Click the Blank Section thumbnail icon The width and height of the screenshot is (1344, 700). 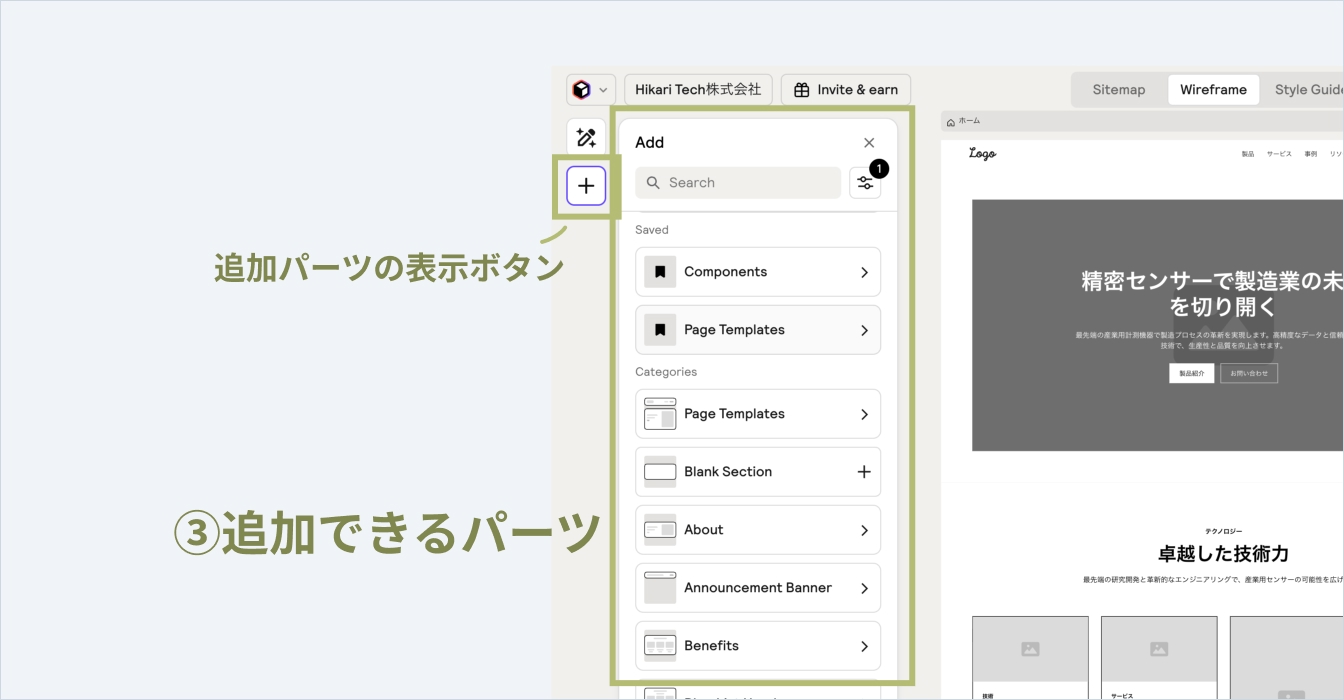click(660, 472)
